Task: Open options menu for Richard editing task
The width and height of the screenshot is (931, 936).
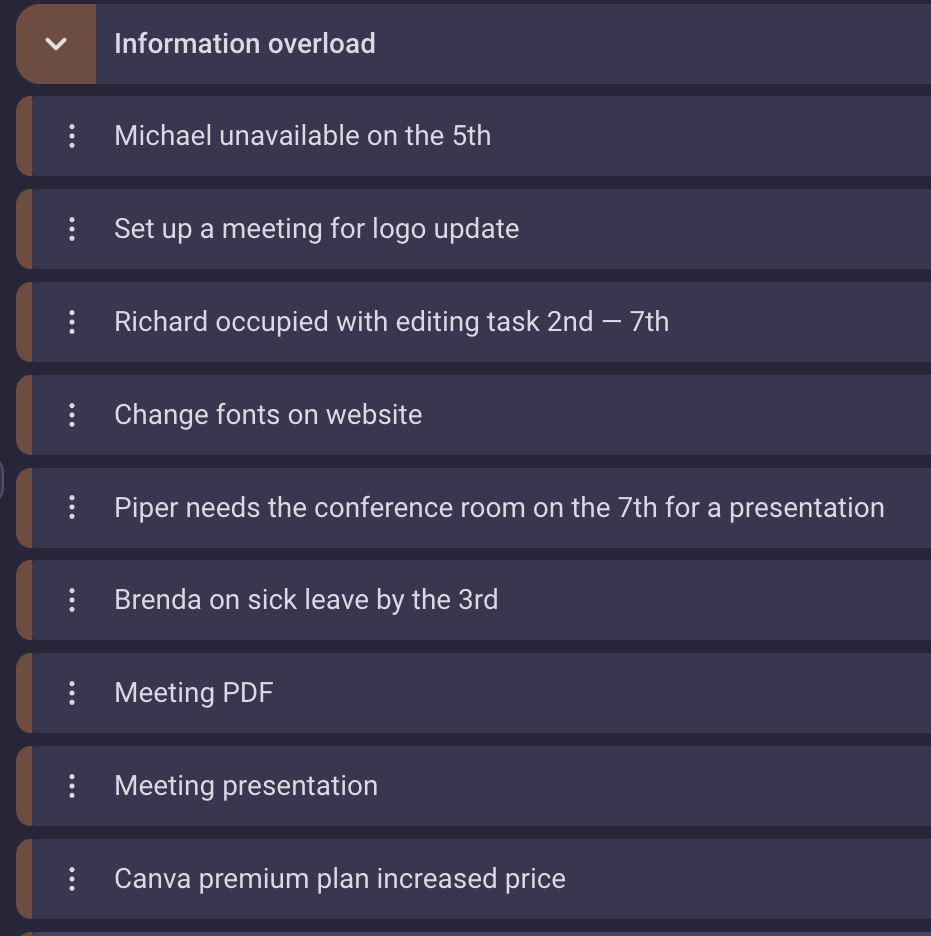Action: (72, 322)
